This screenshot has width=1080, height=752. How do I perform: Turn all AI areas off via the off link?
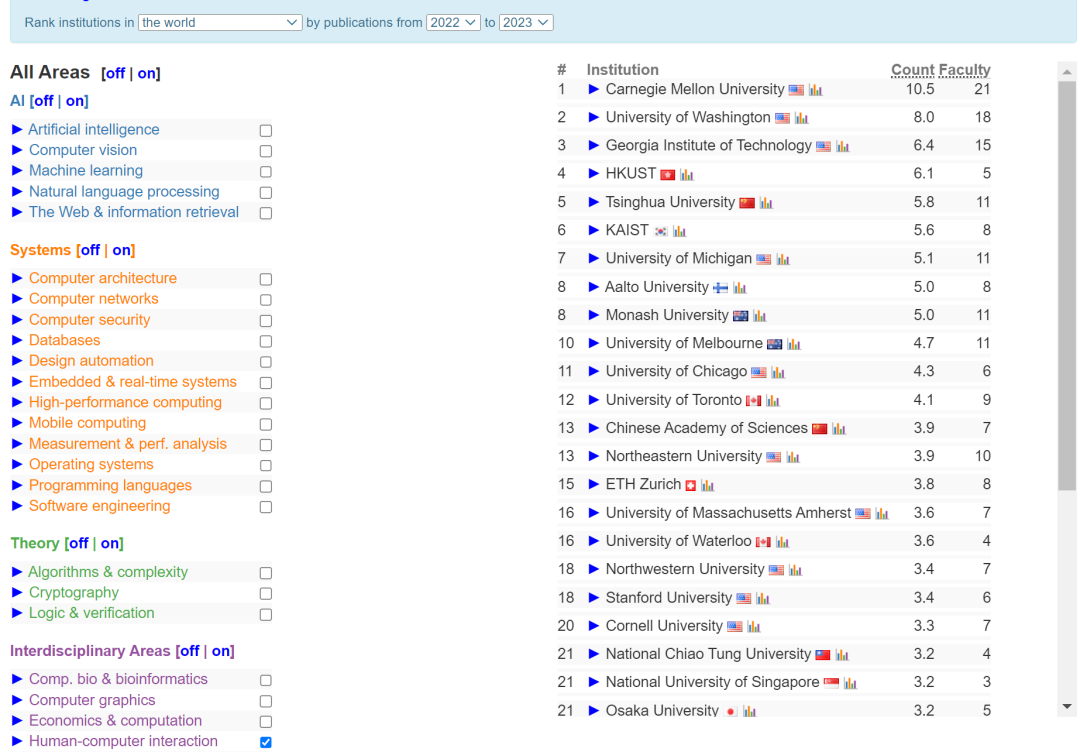click(42, 100)
